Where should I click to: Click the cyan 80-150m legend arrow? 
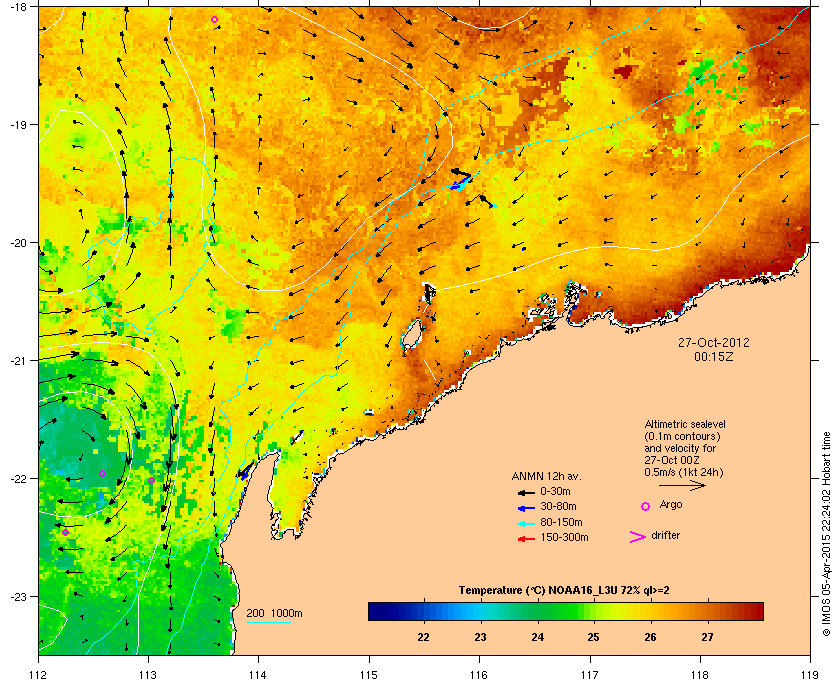point(526,523)
